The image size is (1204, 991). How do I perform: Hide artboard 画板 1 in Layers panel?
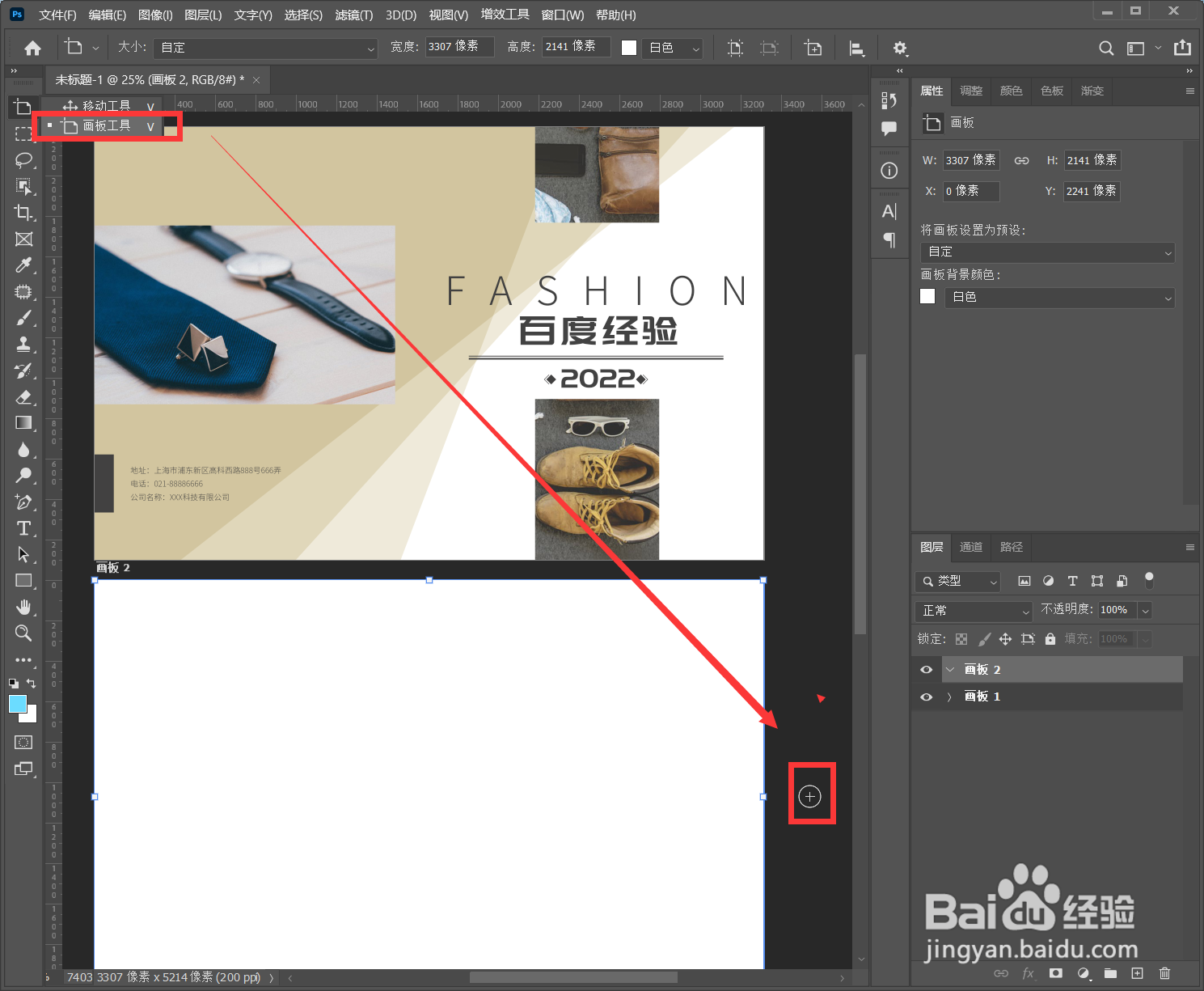click(x=926, y=697)
